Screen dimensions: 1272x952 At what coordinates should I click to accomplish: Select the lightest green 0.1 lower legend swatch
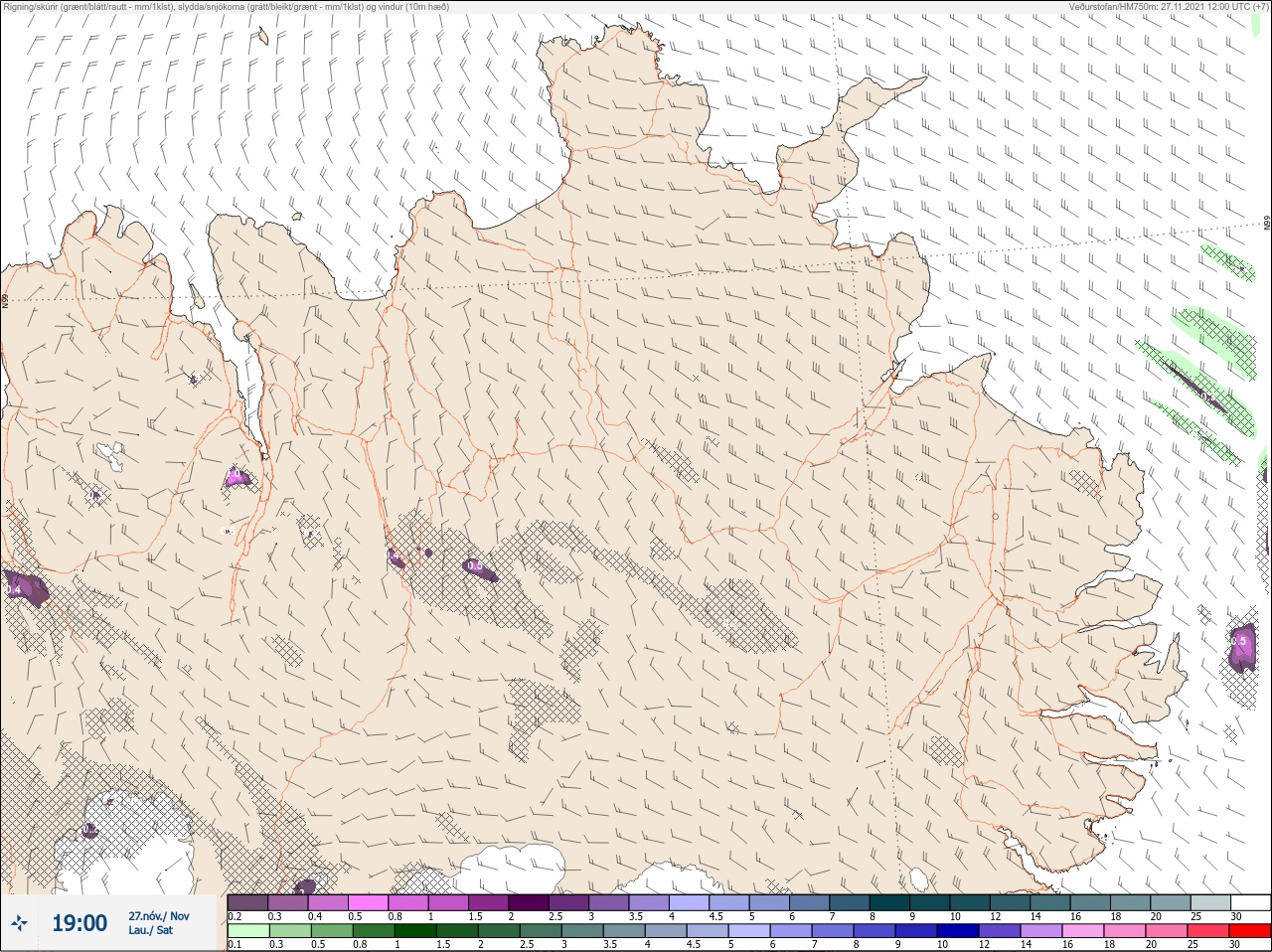coord(247,931)
